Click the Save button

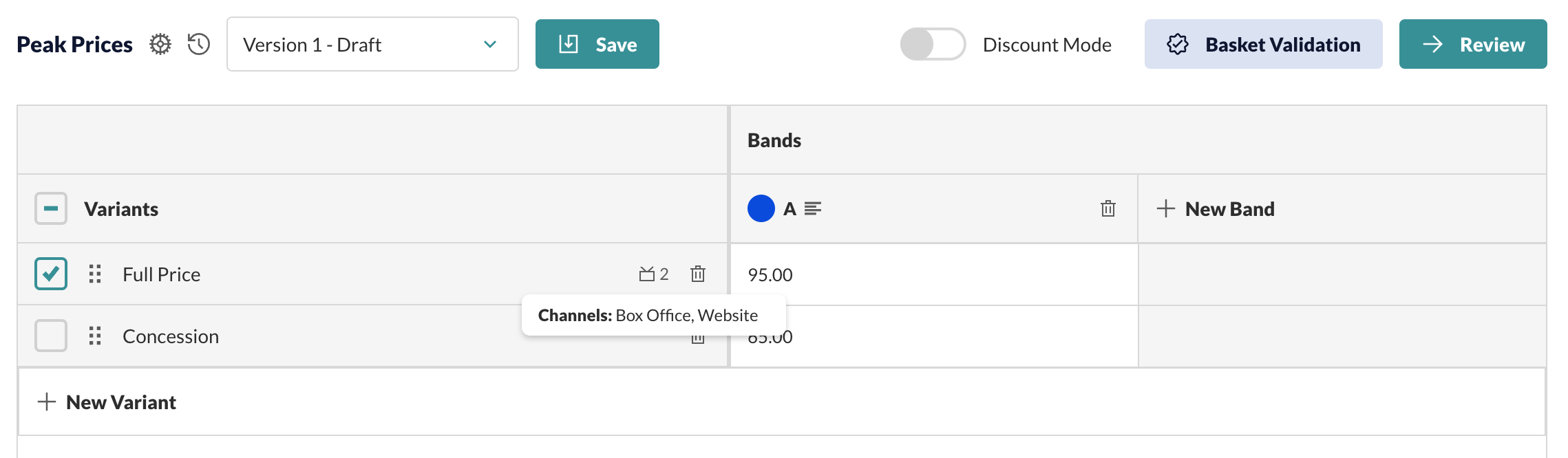coord(597,44)
